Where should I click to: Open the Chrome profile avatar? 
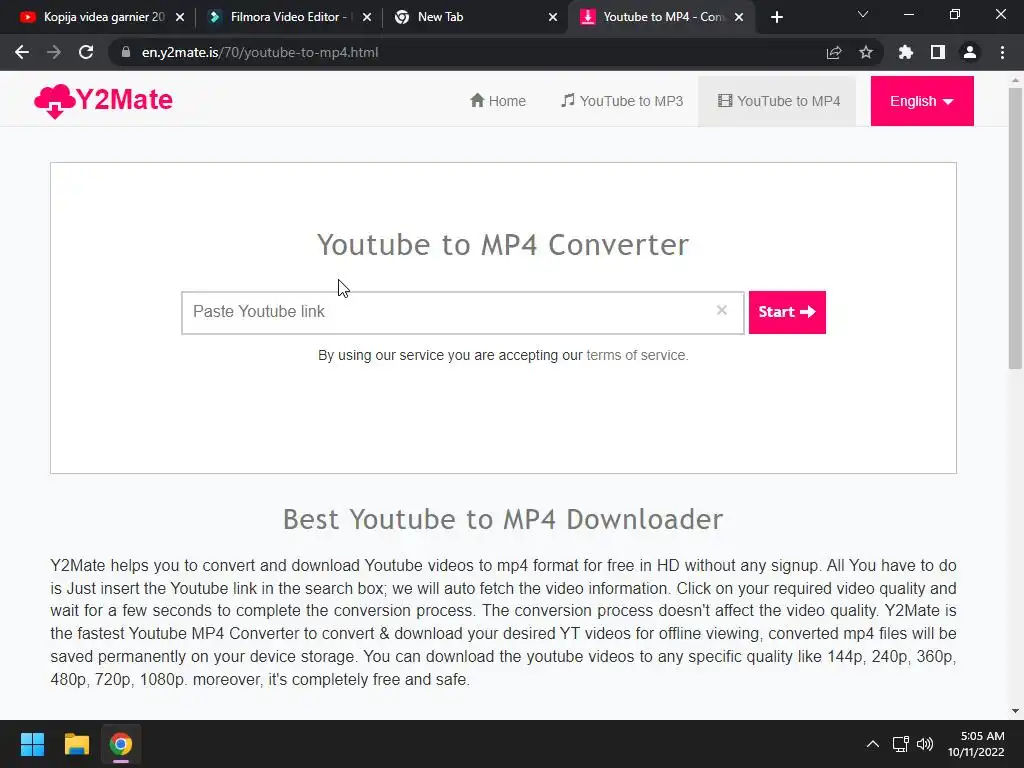[970, 52]
